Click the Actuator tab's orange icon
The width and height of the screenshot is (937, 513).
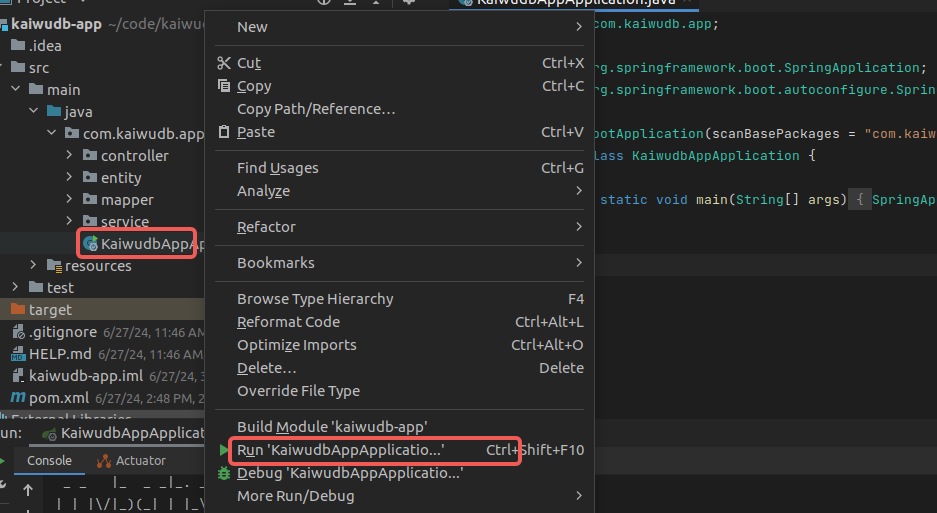pos(104,461)
